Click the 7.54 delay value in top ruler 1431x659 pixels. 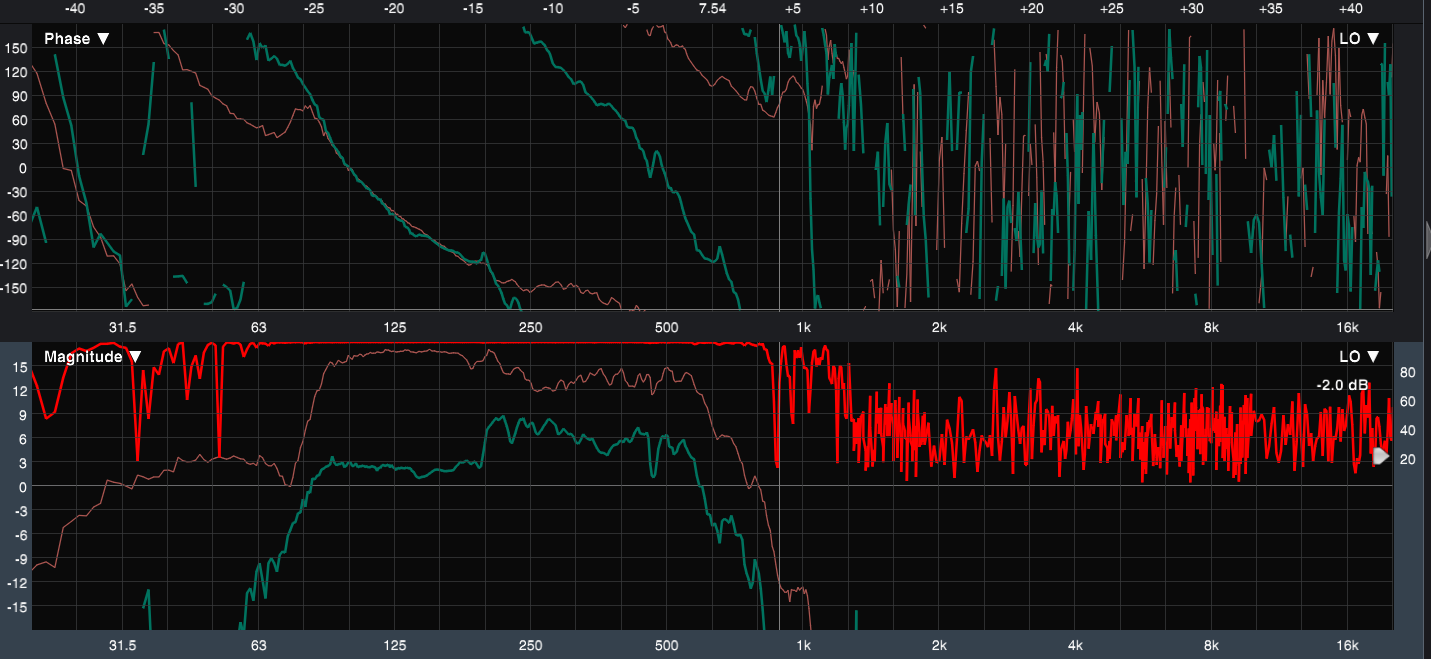coord(712,9)
